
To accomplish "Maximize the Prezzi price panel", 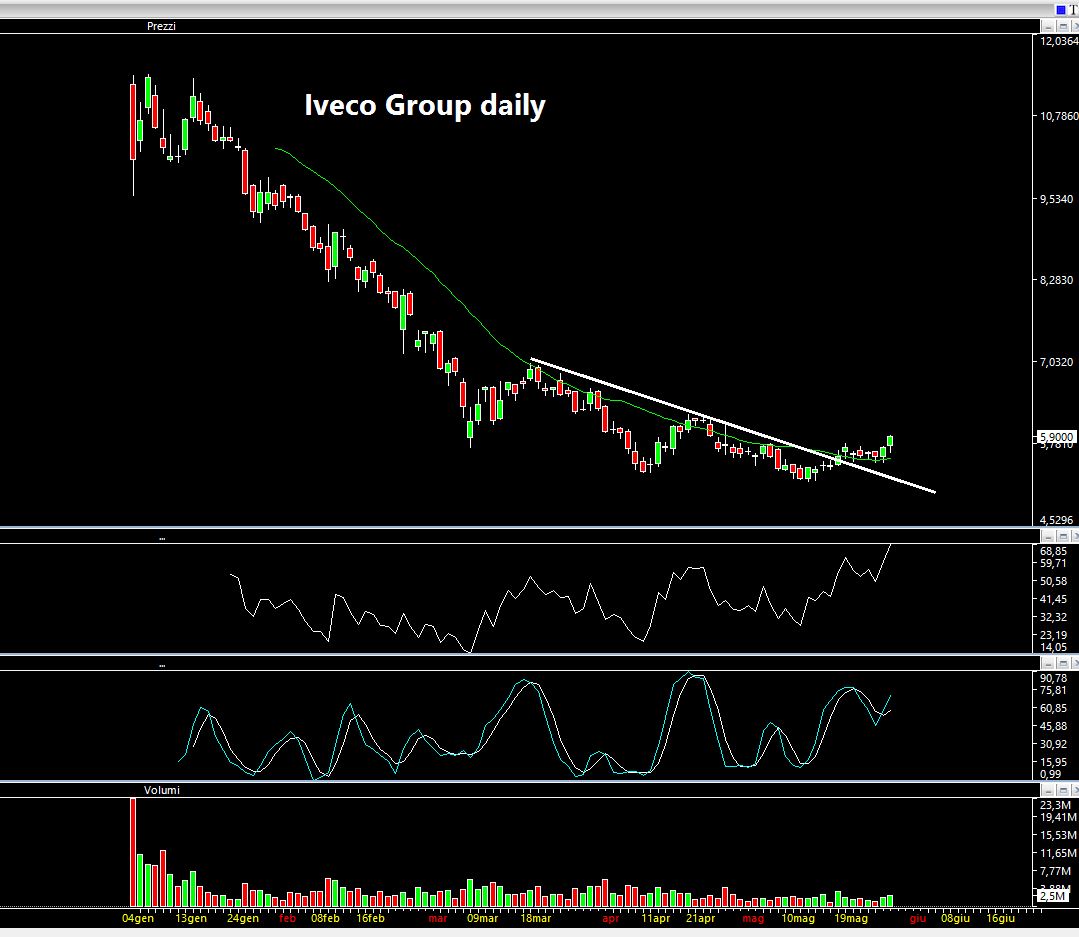I will coord(1063,26).
